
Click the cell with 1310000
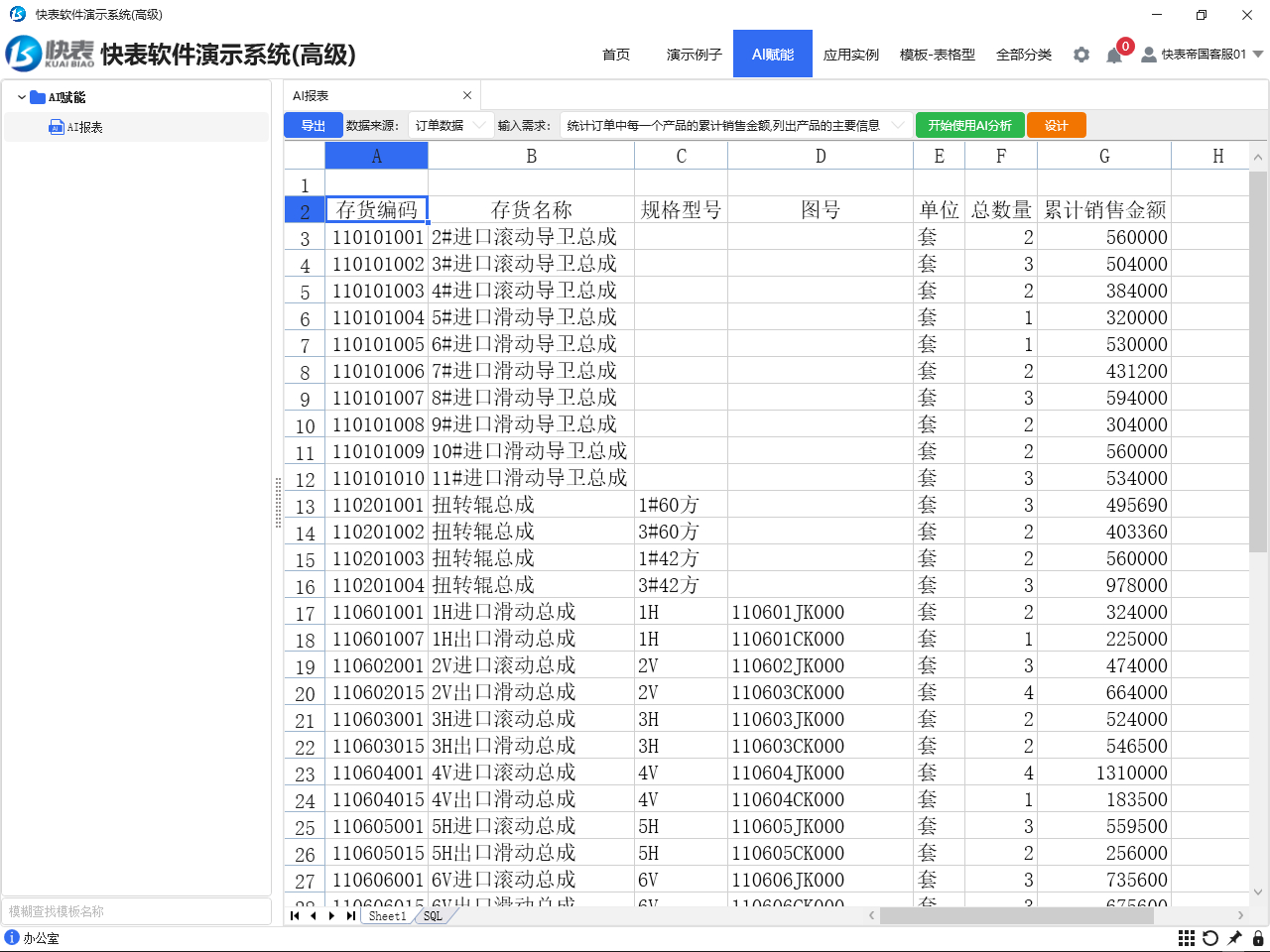(1104, 773)
